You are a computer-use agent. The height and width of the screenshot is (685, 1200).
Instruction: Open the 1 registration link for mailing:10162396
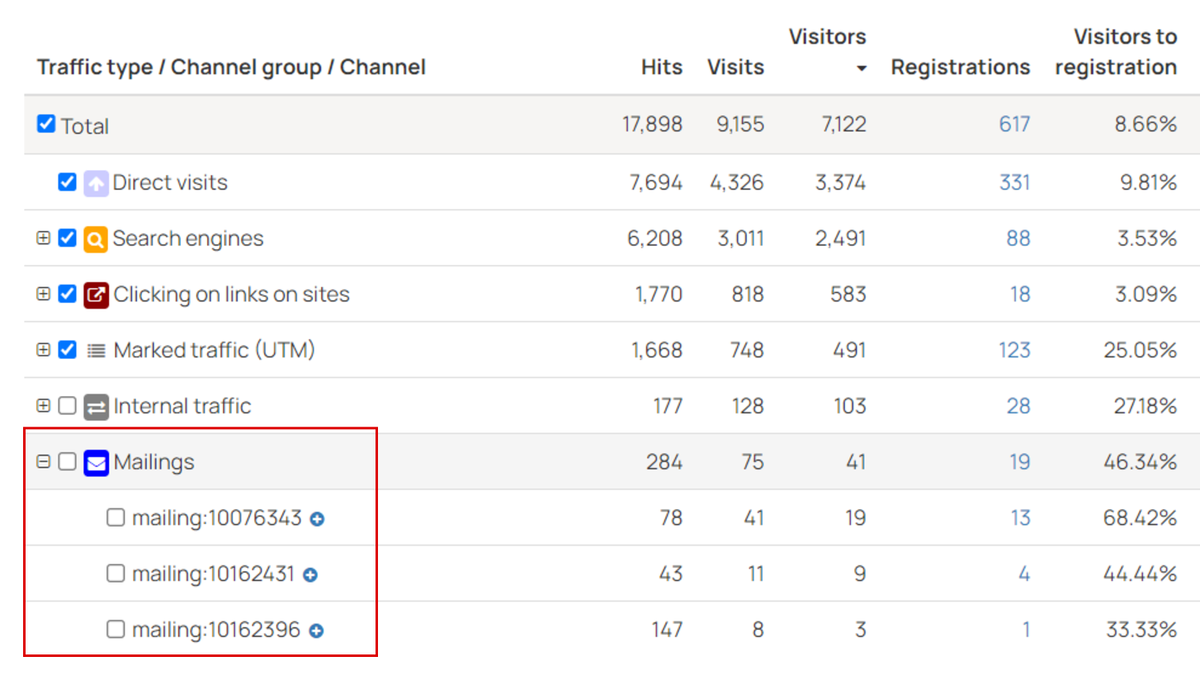tap(1026, 631)
